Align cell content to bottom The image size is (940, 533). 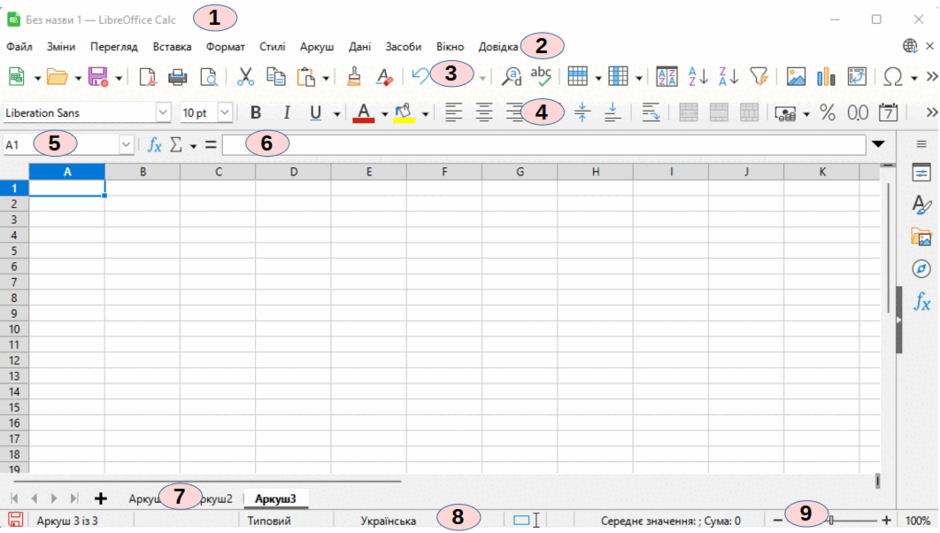click(x=612, y=113)
